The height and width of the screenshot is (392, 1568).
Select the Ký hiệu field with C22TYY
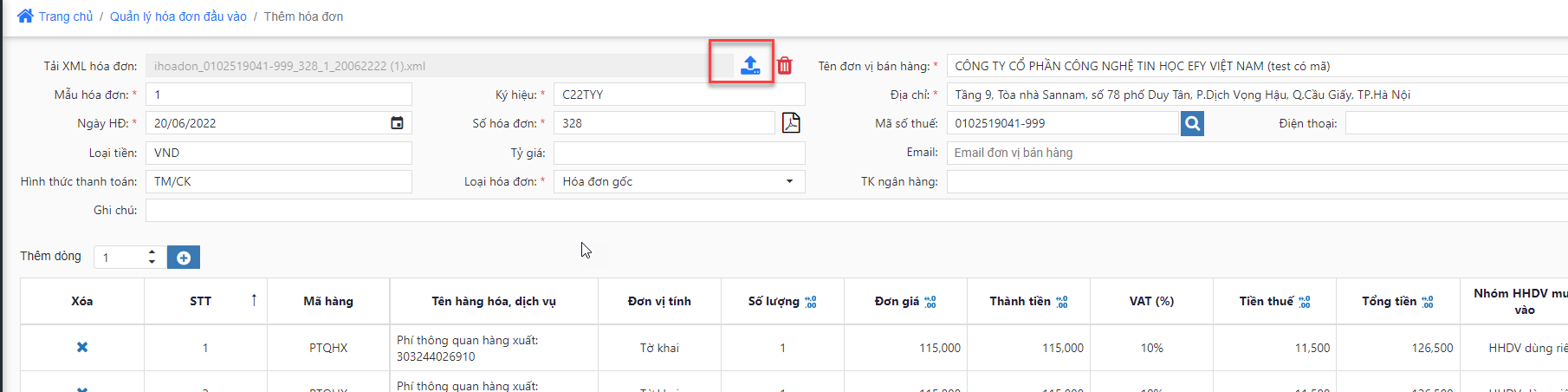pyautogui.click(x=679, y=95)
